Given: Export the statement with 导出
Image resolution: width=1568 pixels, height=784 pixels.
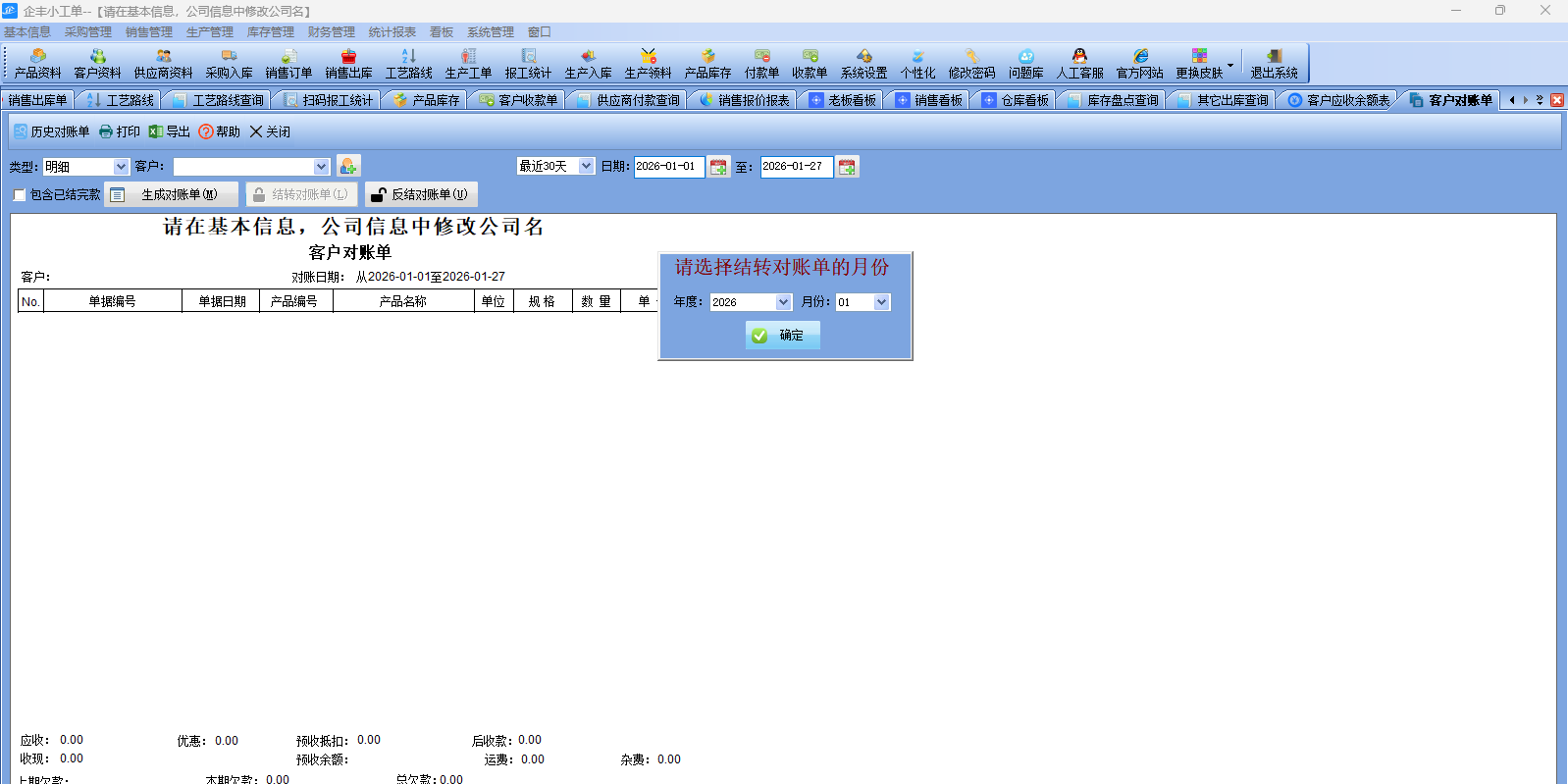Looking at the screenshot, I should coord(169,131).
